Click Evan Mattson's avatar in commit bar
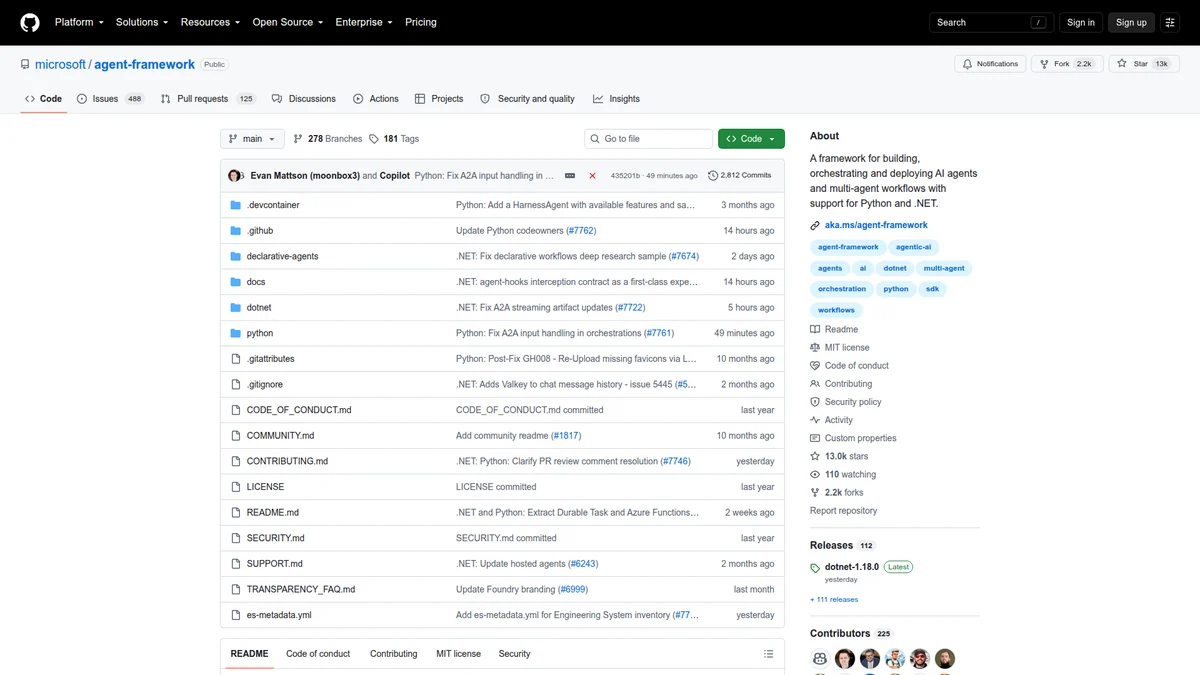The image size is (1200, 675). point(235,175)
